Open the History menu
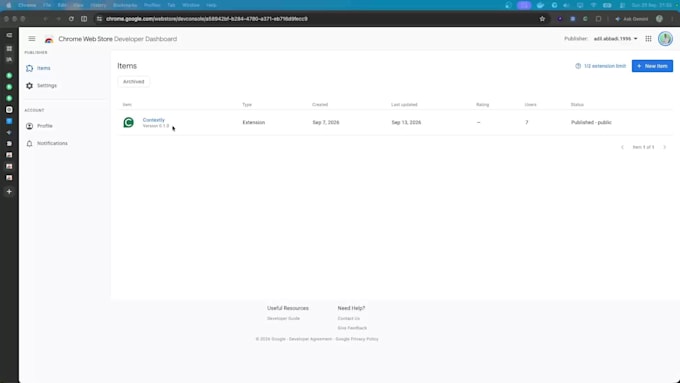This screenshot has height=383, width=680. [x=98, y=5]
